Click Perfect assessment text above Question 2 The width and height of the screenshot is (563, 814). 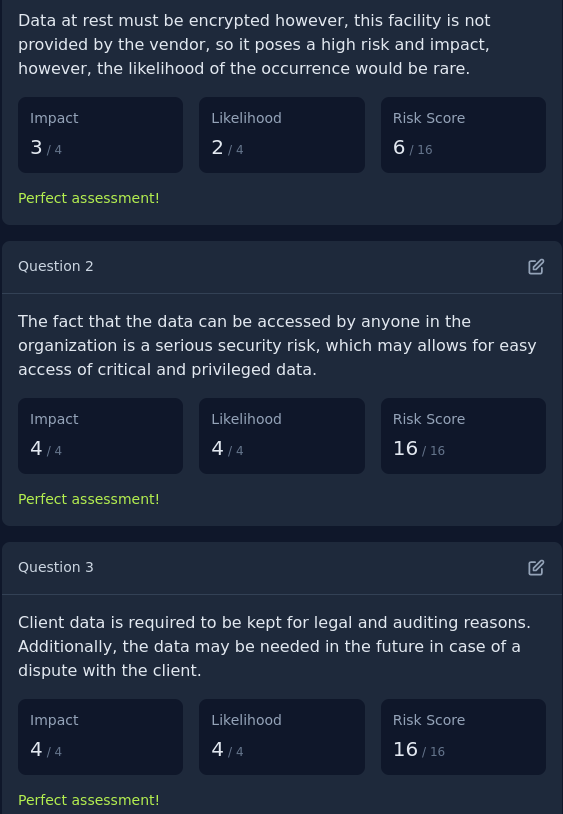pos(89,198)
